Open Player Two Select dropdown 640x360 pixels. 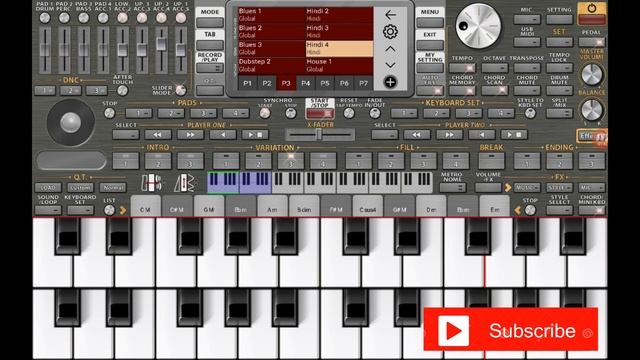[x=384, y=134]
